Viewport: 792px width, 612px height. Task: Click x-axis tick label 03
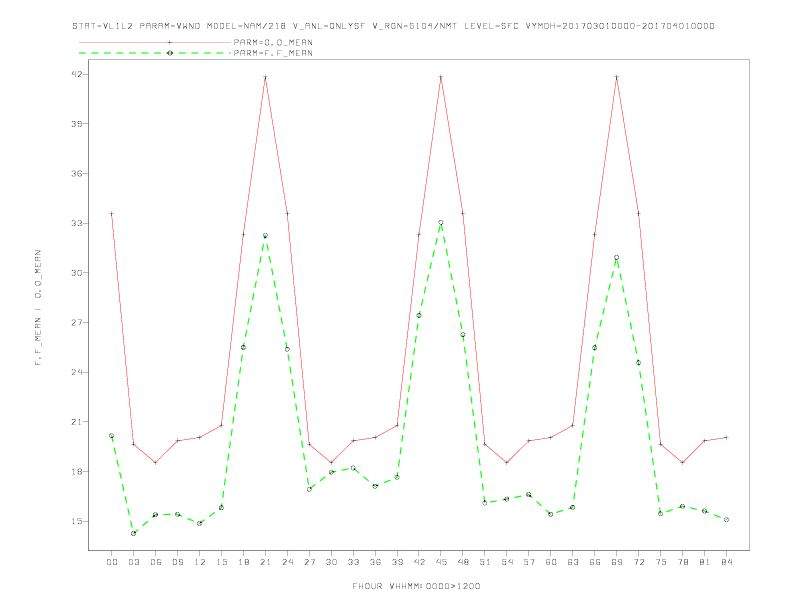(133, 562)
